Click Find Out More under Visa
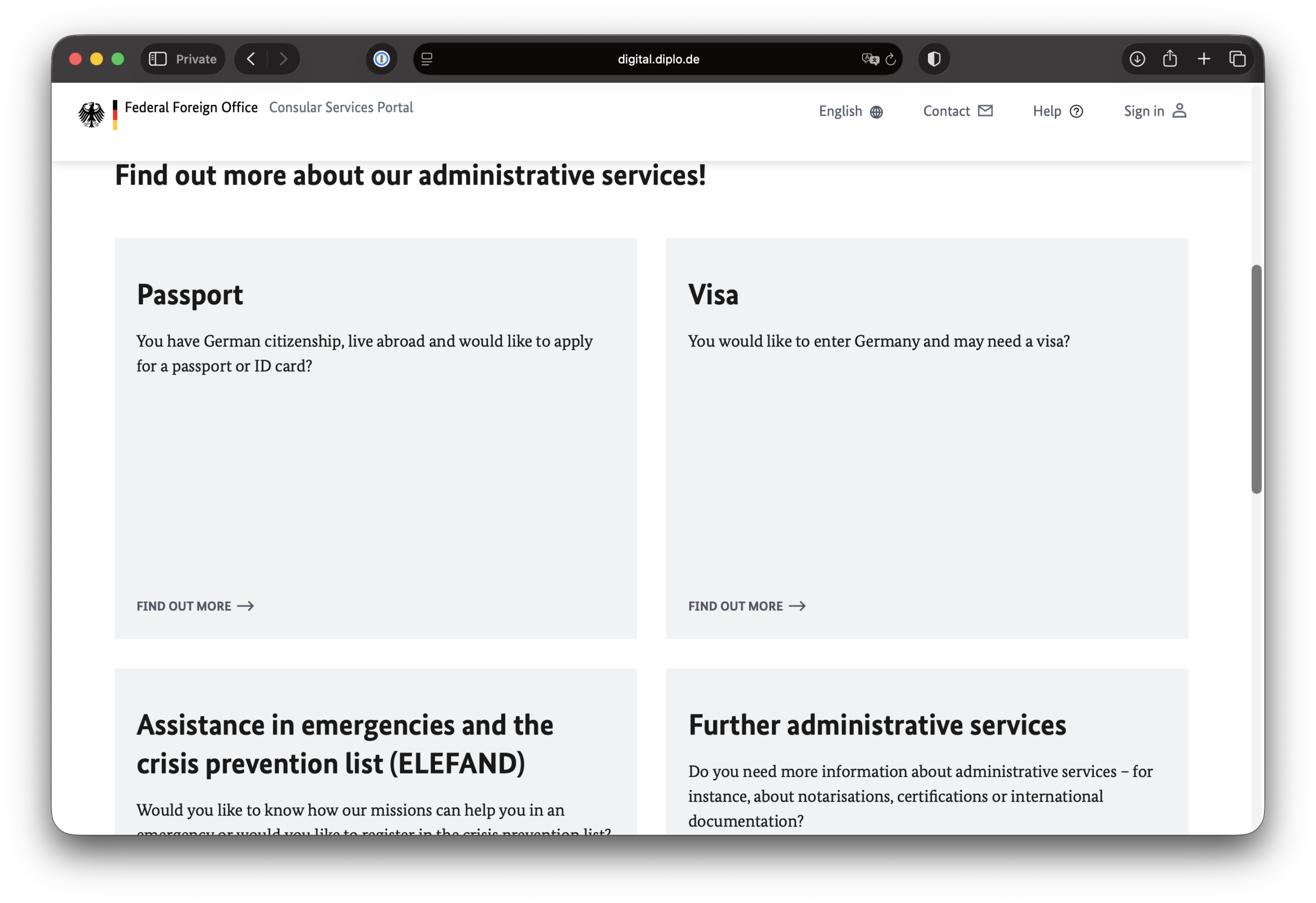The height and width of the screenshot is (903, 1316). point(746,606)
